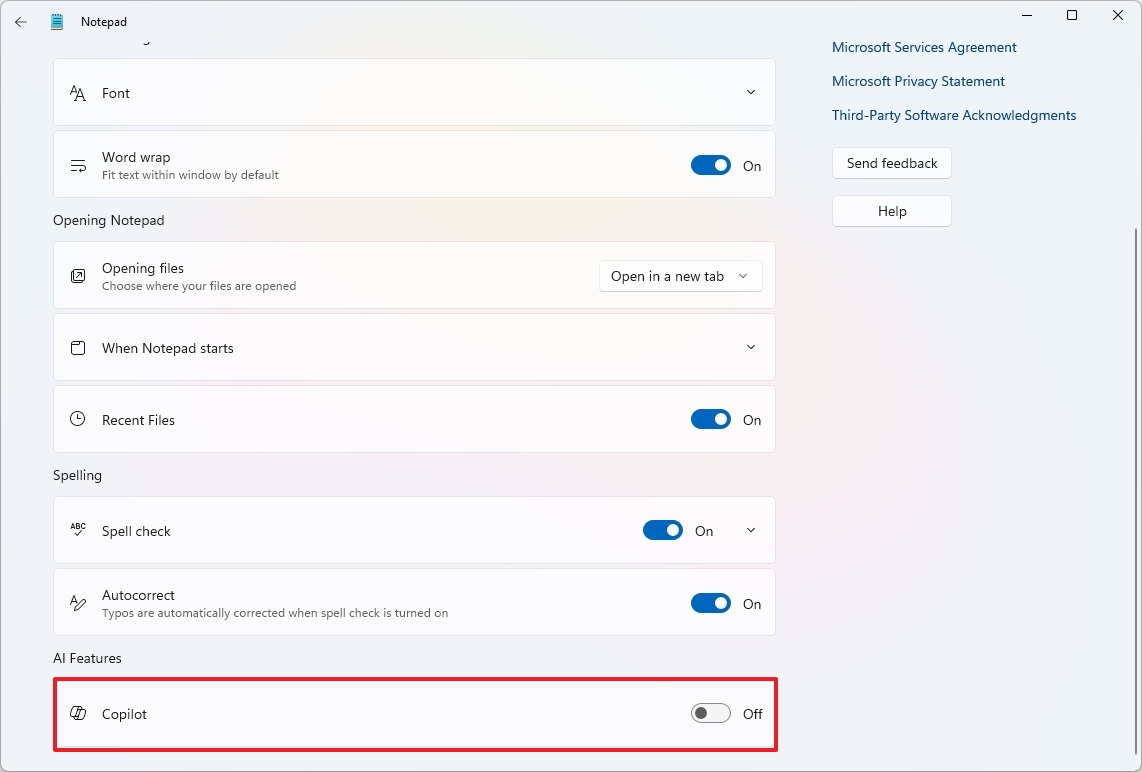The width and height of the screenshot is (1142, 772).
Task: Click the Help button
Action: (891, 211)
